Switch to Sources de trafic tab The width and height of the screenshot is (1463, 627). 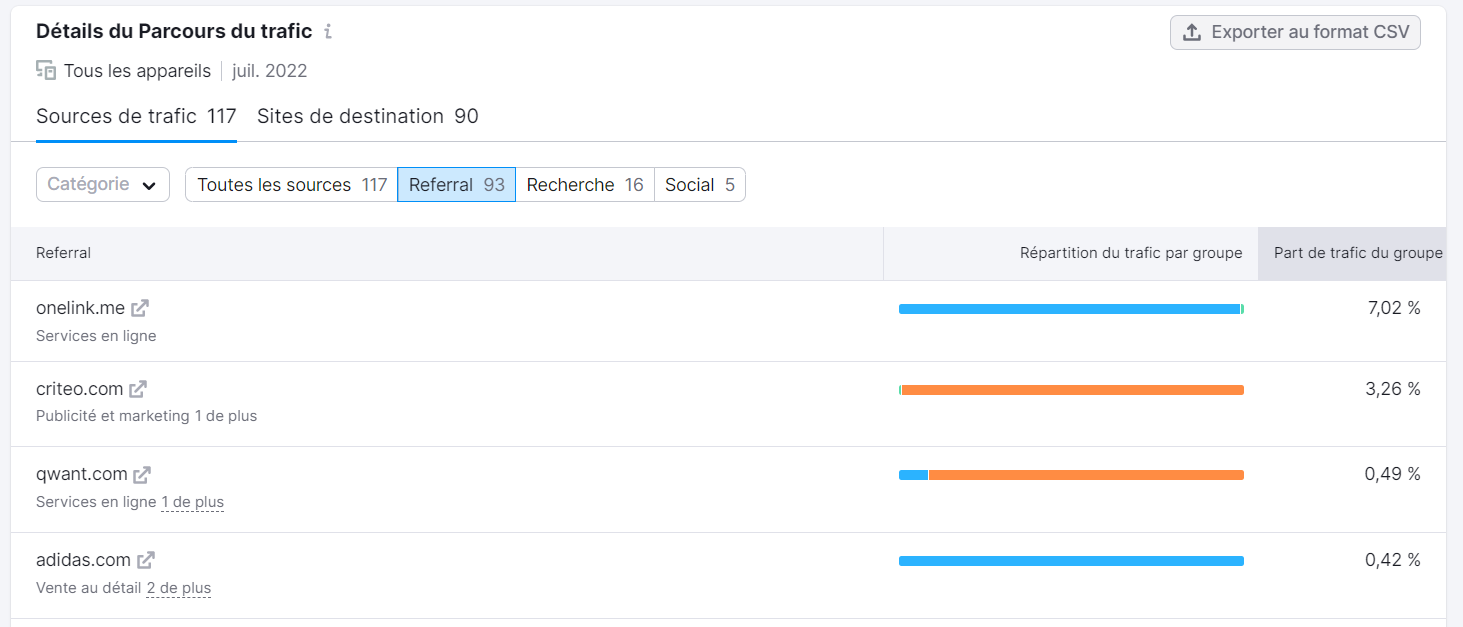135,116
